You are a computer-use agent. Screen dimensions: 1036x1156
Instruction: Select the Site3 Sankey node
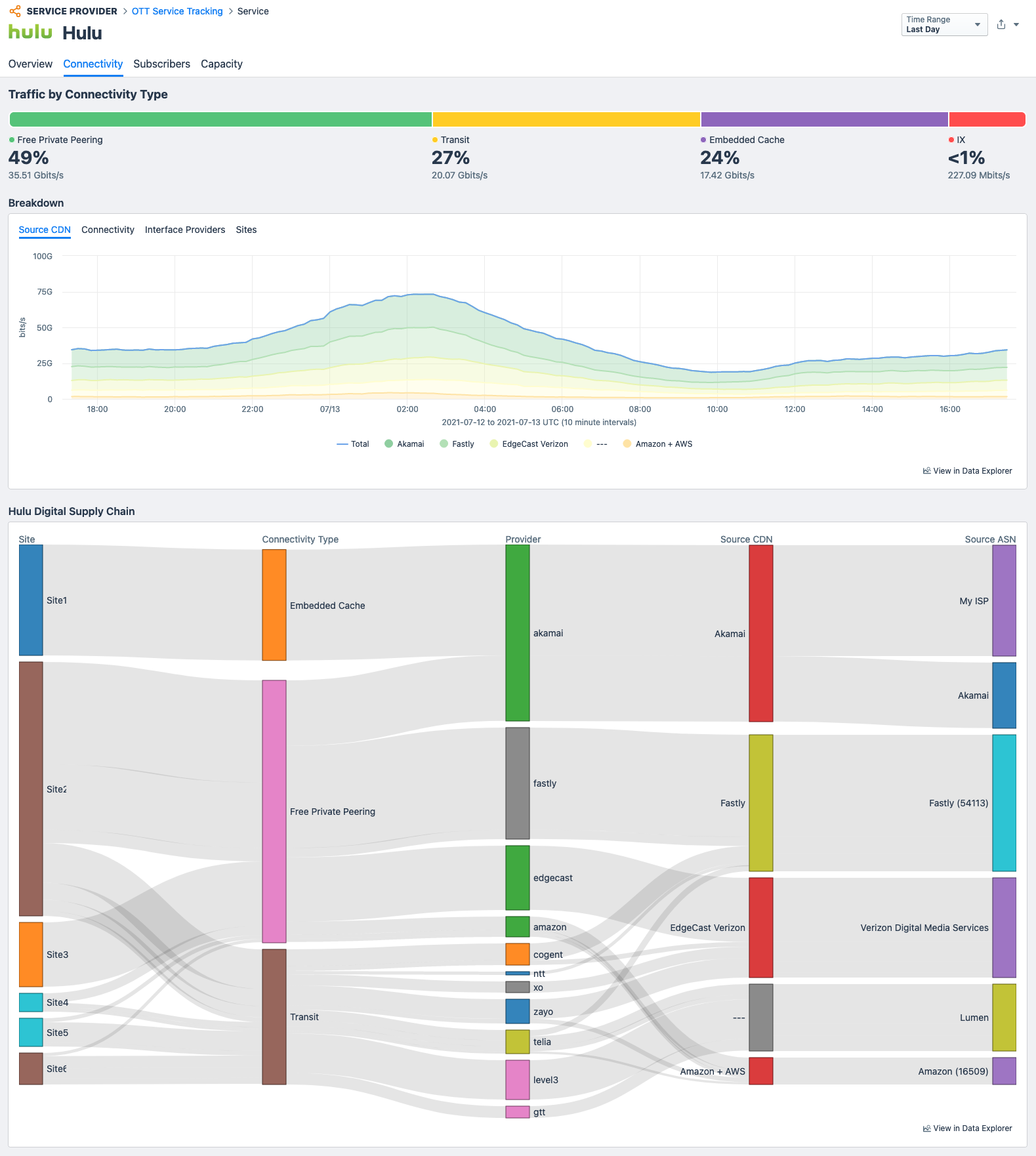(31, 955)
